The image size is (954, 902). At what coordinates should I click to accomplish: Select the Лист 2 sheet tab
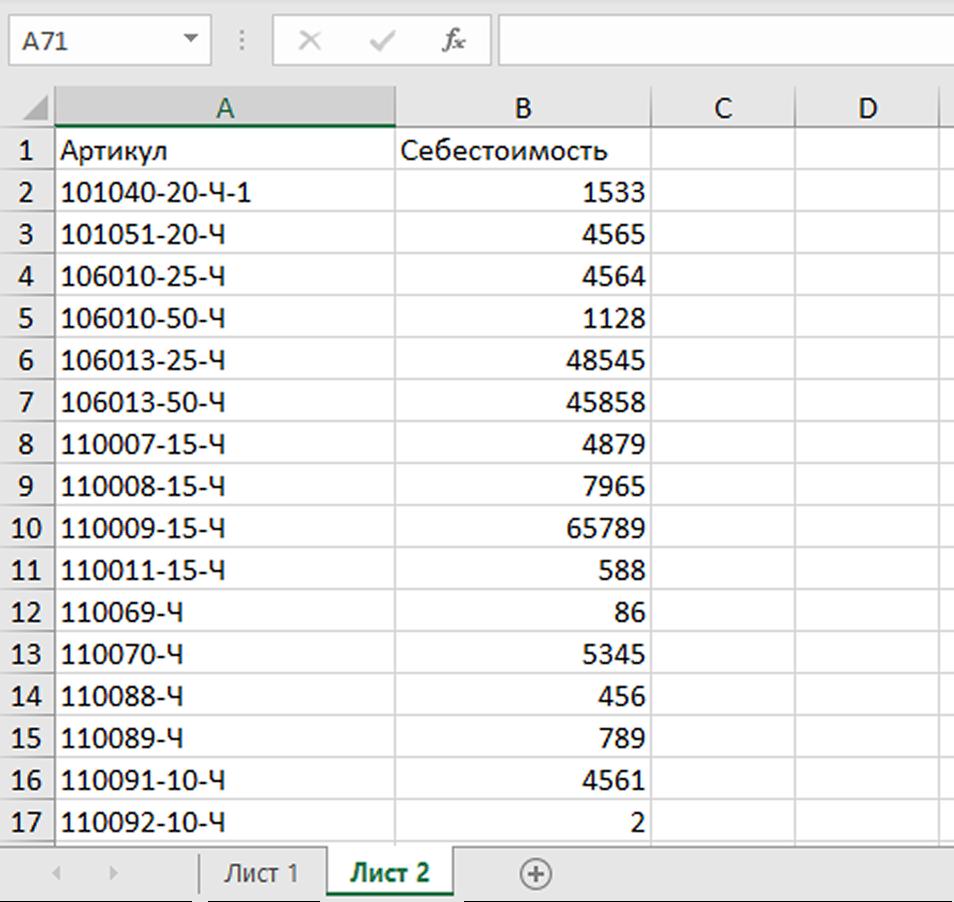(389, 873)
